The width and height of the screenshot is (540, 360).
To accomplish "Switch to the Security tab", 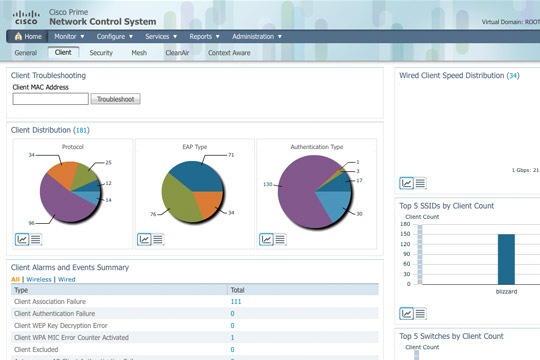I will 101,53.
